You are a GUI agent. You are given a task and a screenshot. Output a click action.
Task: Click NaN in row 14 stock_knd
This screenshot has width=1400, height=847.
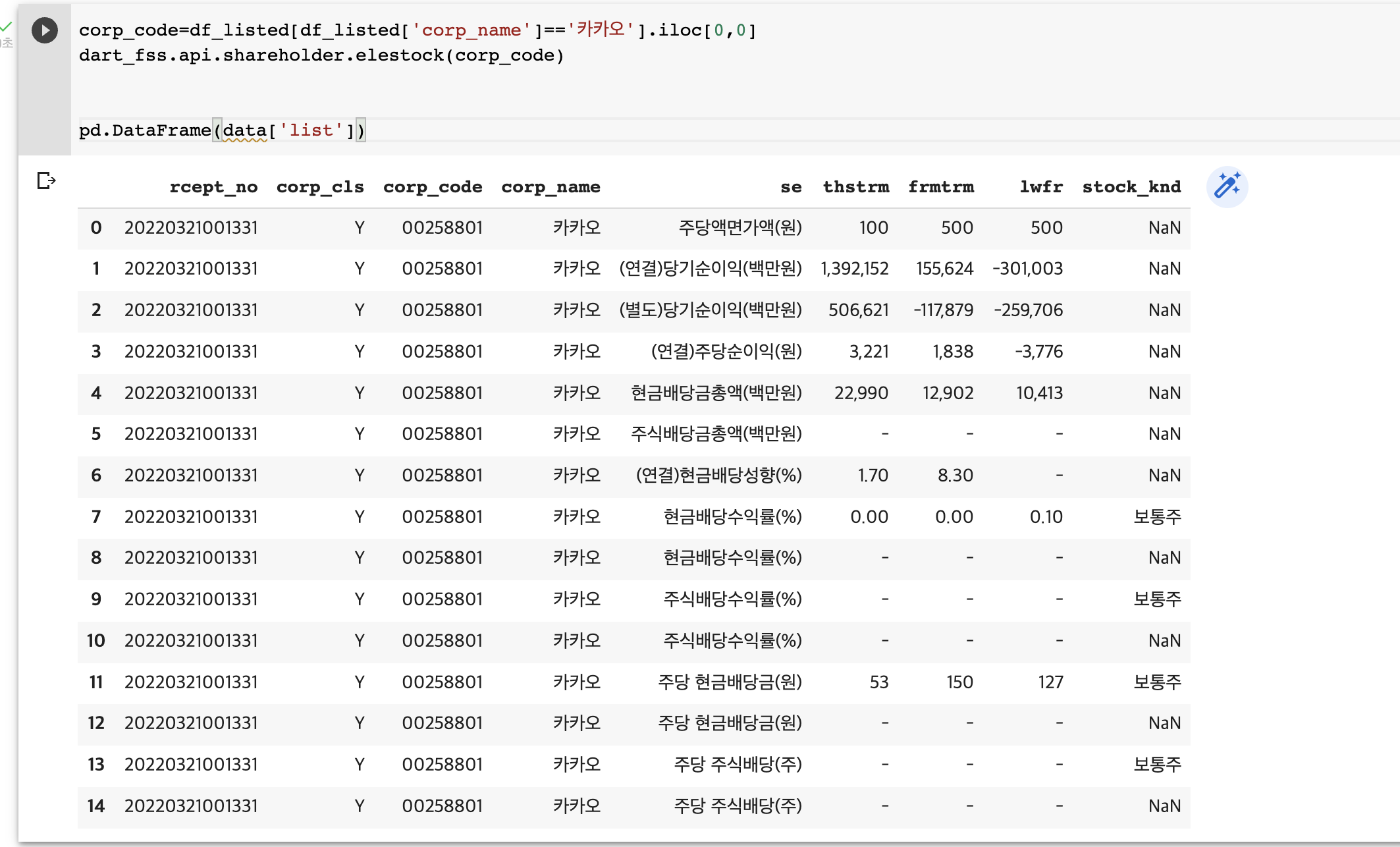[x=1164, y=806]
